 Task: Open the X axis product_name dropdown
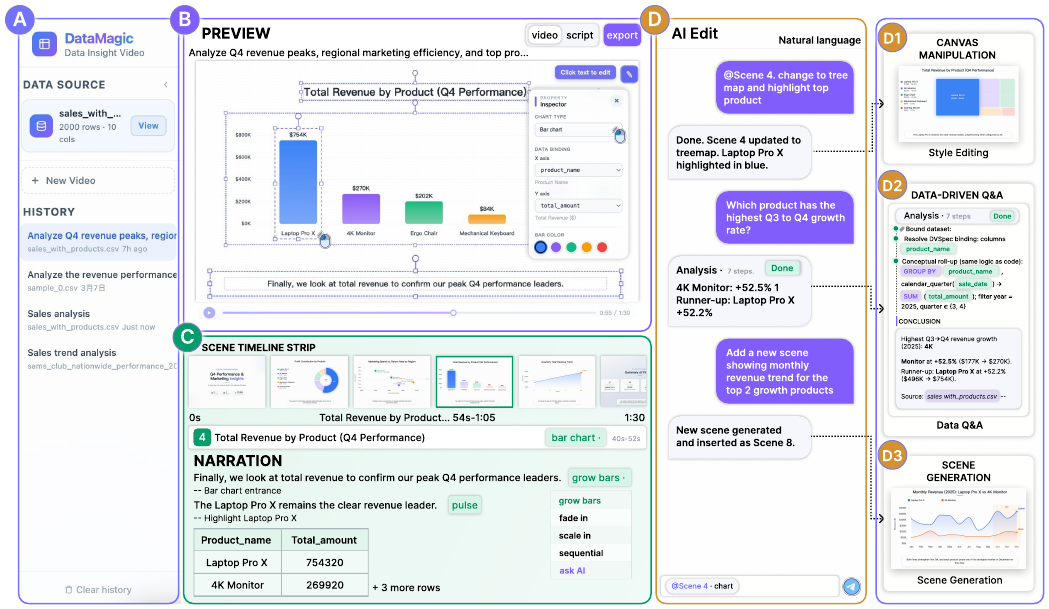tap(579, 170)
